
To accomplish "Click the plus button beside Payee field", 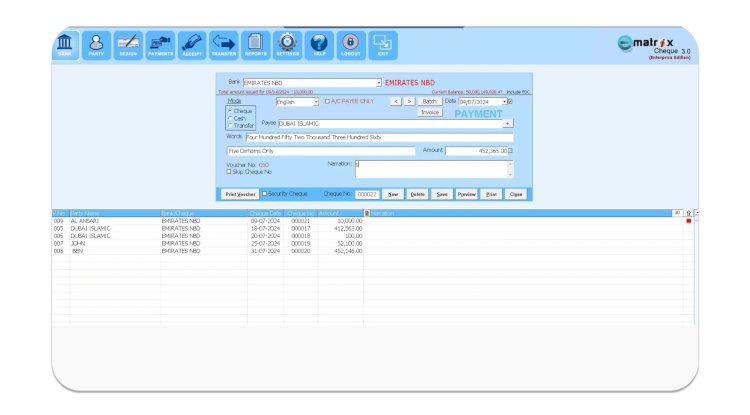I will pyautogui.click(x=507, y=123).
